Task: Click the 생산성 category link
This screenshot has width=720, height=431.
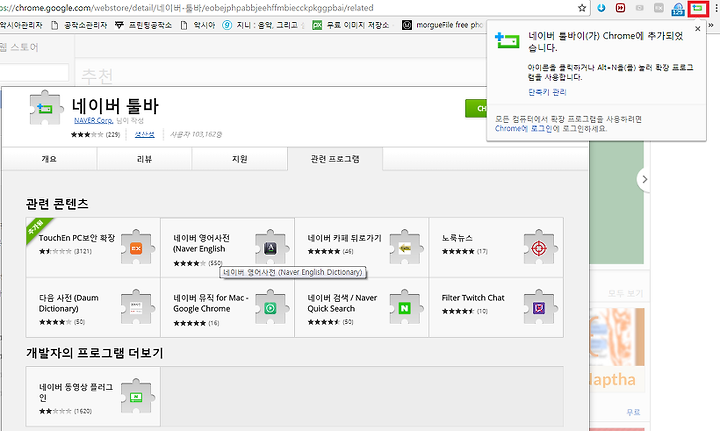Action: tap(145, 134)
